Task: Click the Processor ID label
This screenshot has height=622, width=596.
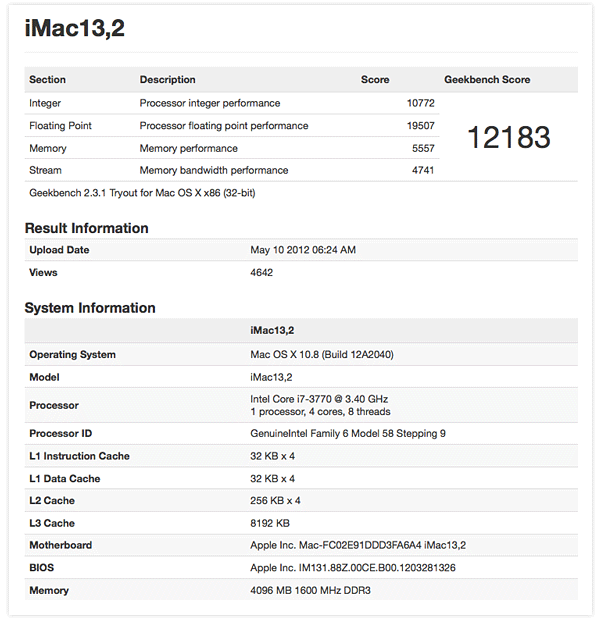Action: (x=60, y=434)
